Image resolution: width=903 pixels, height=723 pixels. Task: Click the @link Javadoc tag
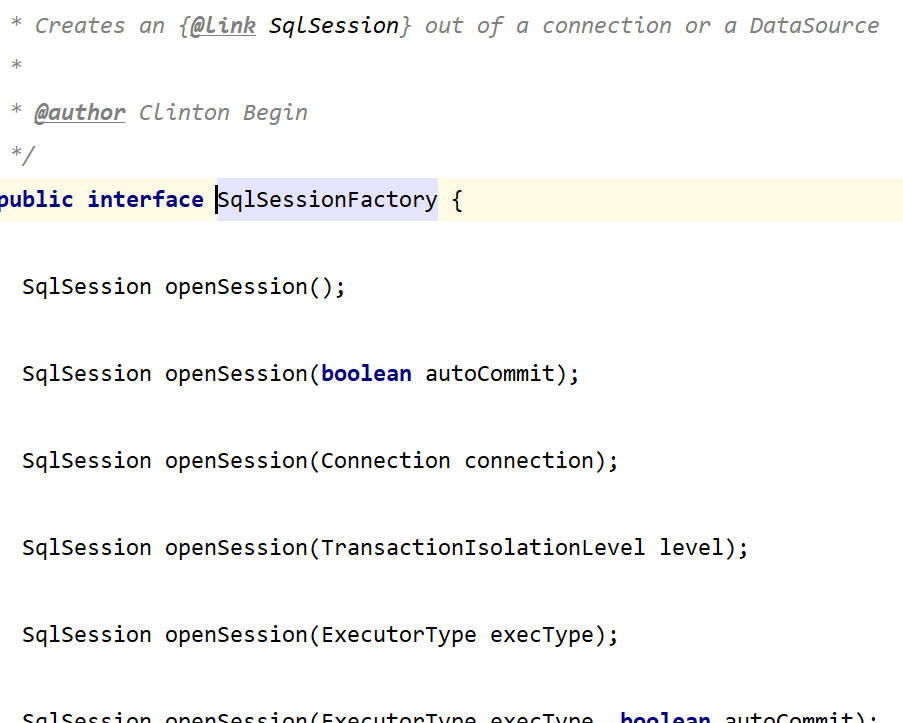pyautogui.click(x=222, y=26)
